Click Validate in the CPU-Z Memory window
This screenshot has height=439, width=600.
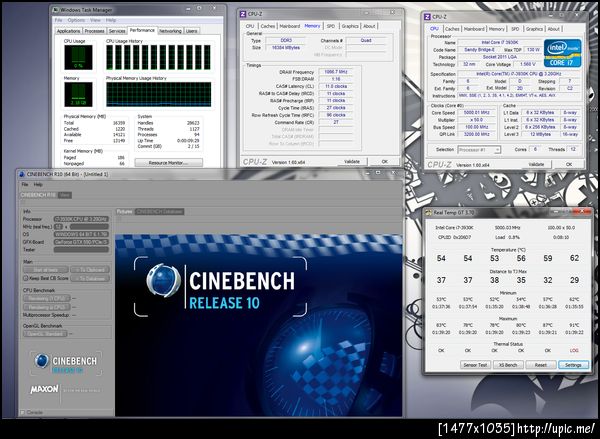pyautogui.click(x=352, y=162)
